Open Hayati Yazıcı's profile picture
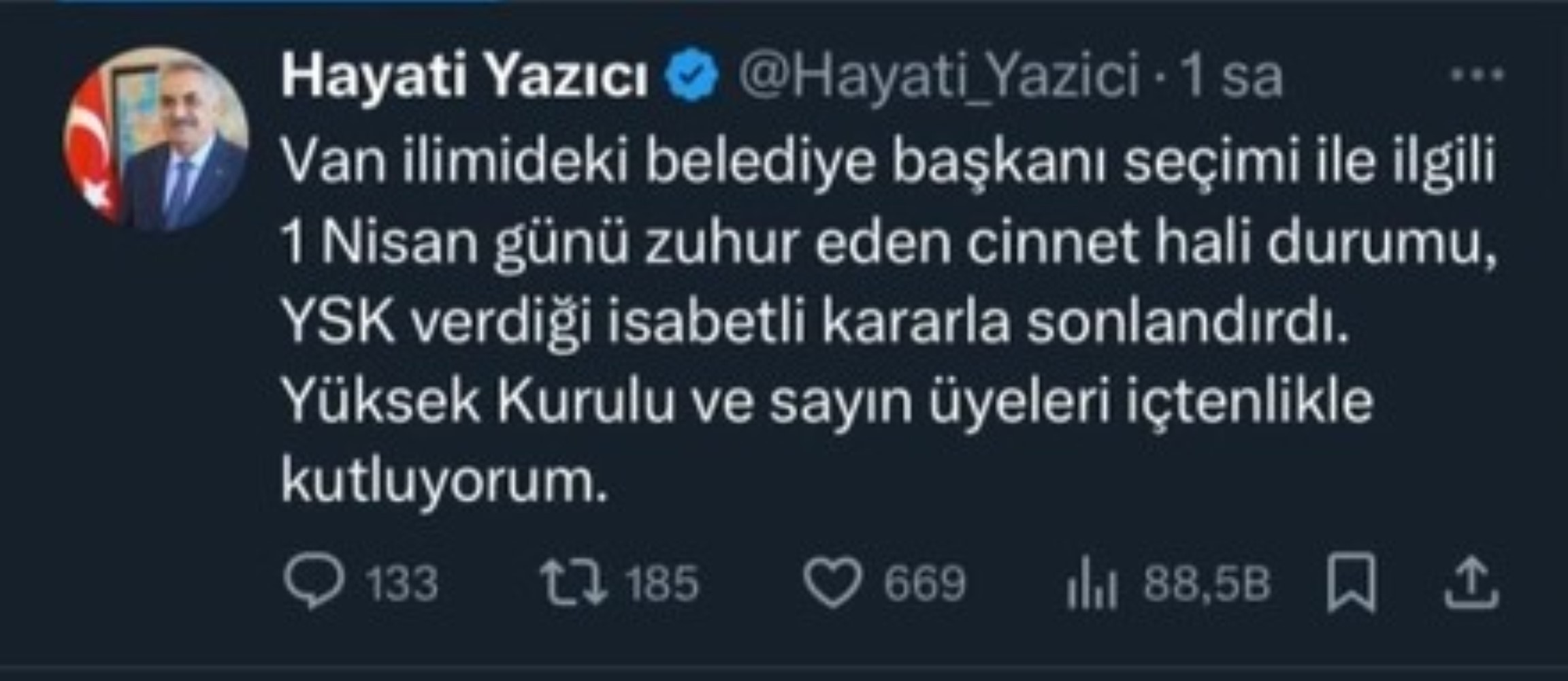The width and height of the screenshot is (1568, 681). pos(156,138)
